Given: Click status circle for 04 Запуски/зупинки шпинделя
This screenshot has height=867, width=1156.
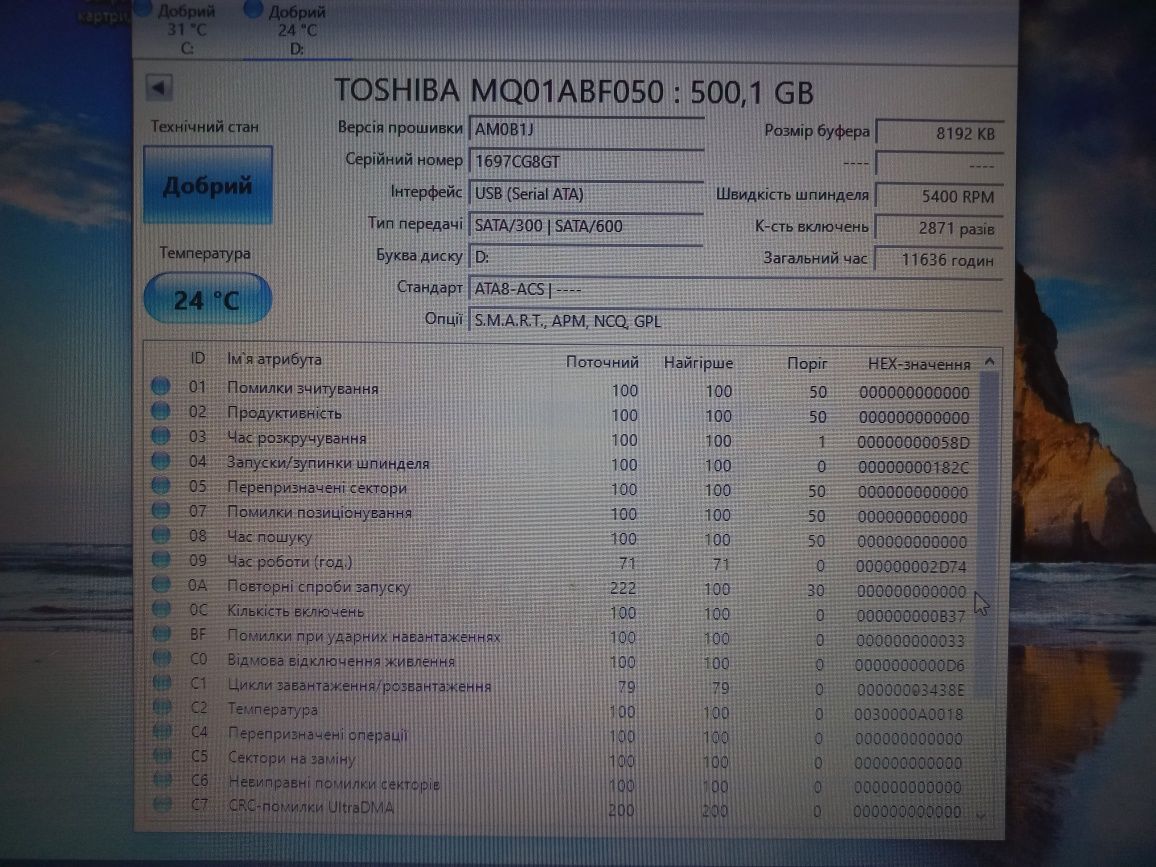Looking at the screenshot, I should coord(161,461).
